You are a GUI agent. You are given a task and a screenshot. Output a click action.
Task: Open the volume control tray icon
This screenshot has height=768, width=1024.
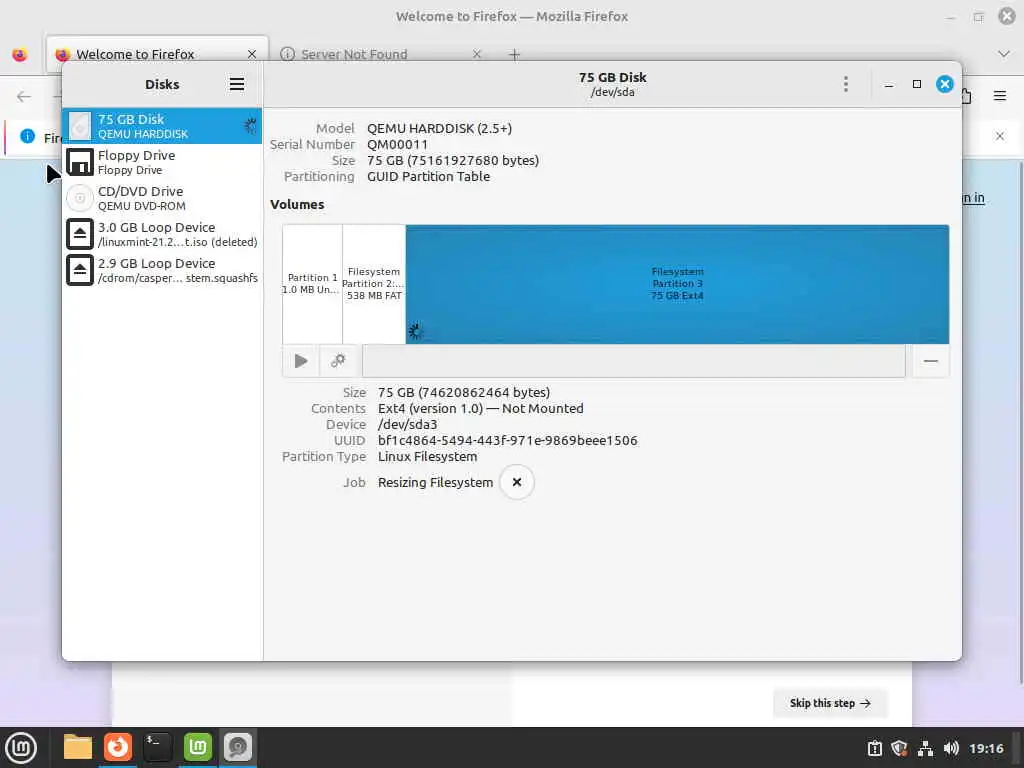pos(951,748)
